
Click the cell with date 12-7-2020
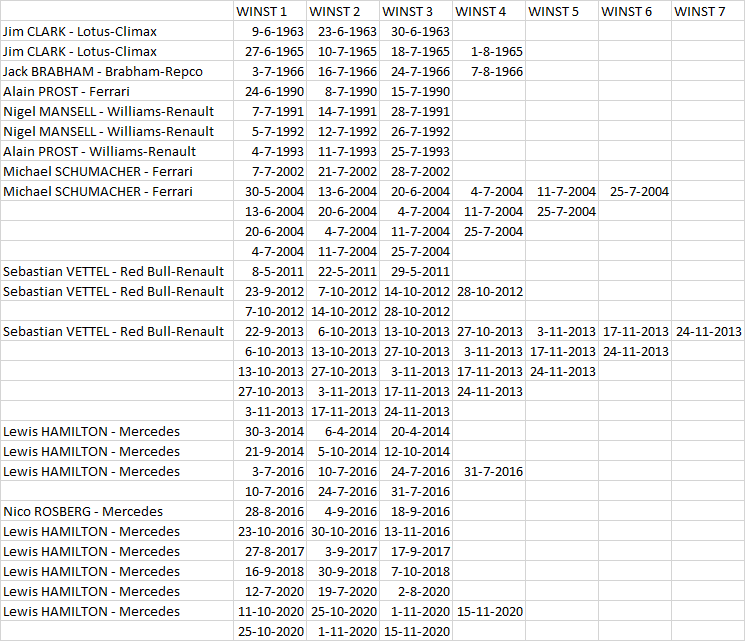(x=270, y=591)
